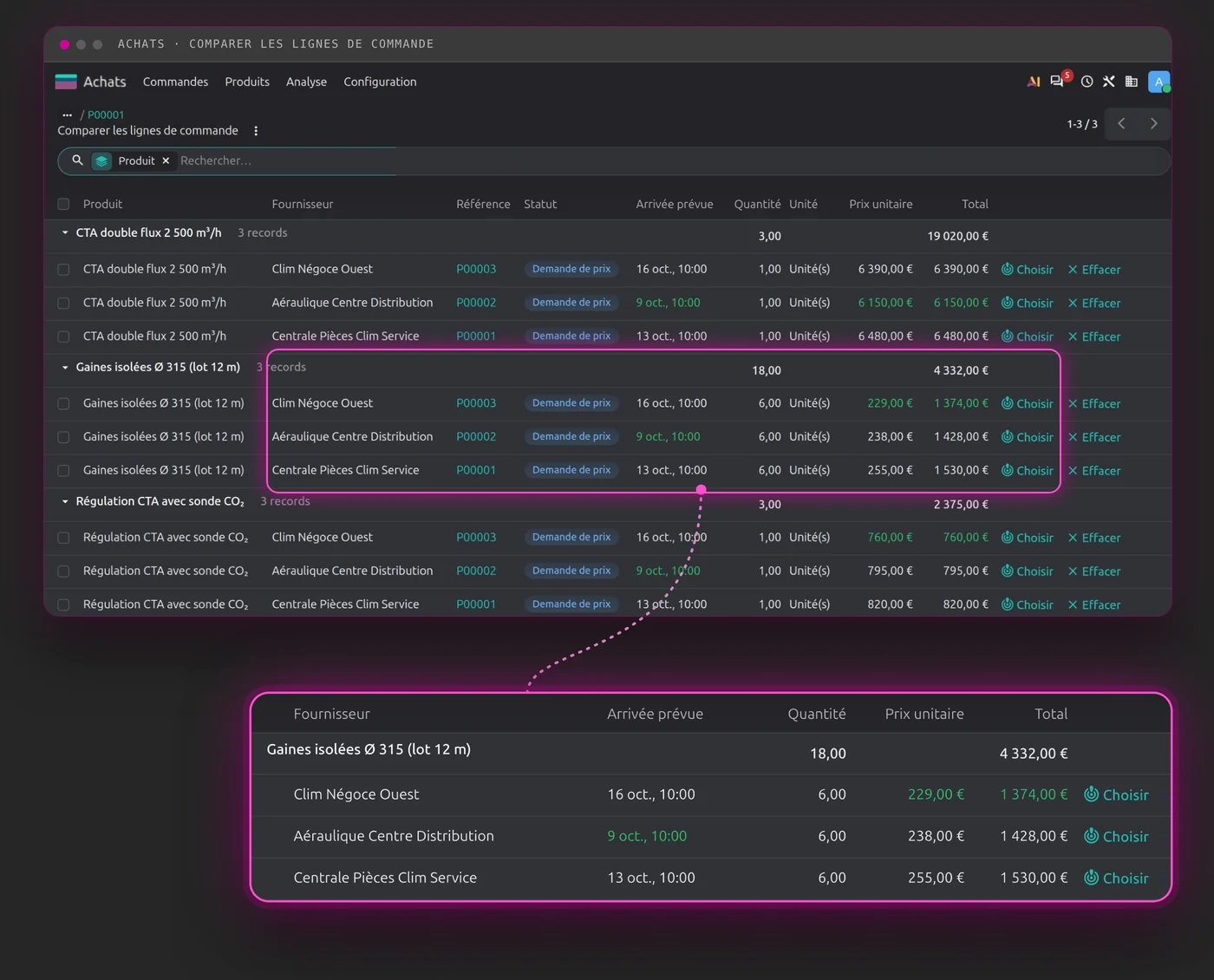Toggle the select-all header checkbox
The image size is (1214, 980).
coord(63,204)
